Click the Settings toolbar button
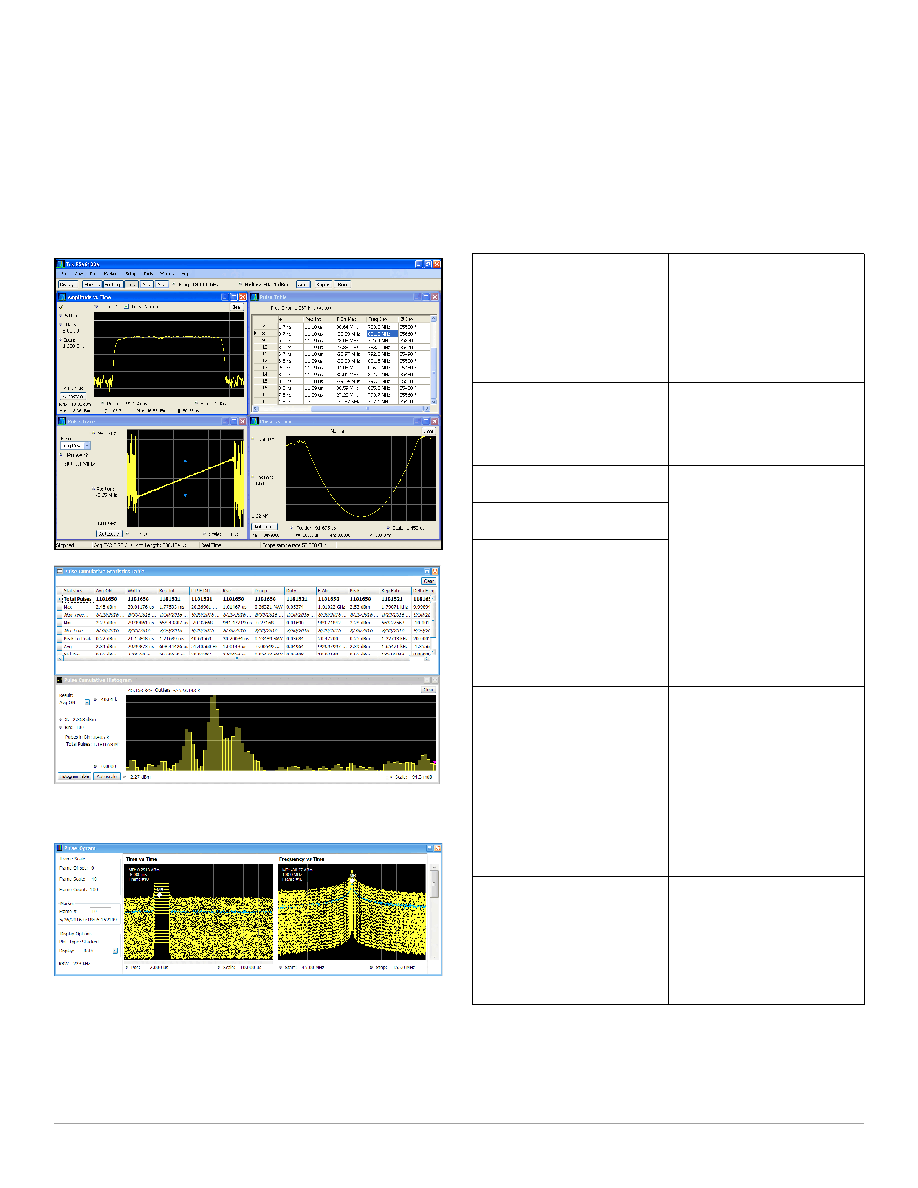This screenshot has height=1188, width=918. [114, 284]
